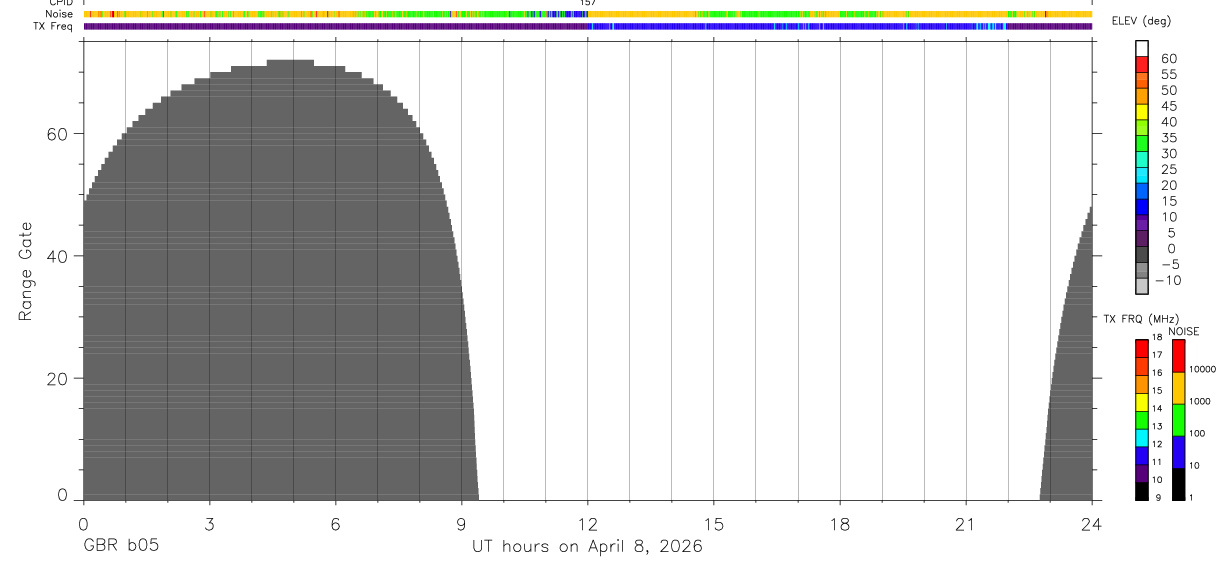Screen dimensions: 1228x567
Task: Select the cyan swatch in the ELEV legend
Action: (x=1142, y=174)
